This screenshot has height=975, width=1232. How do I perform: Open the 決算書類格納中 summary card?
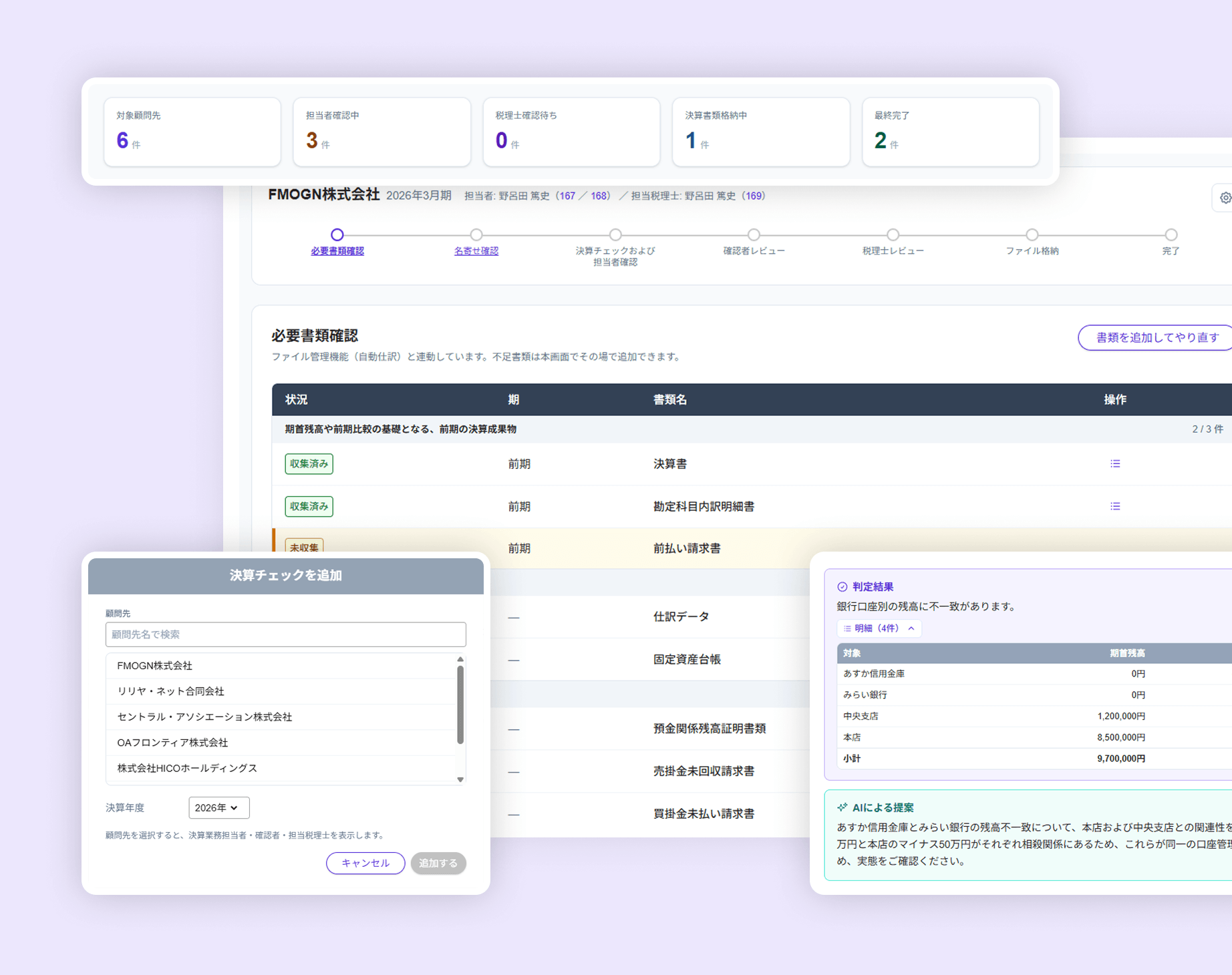762,132
